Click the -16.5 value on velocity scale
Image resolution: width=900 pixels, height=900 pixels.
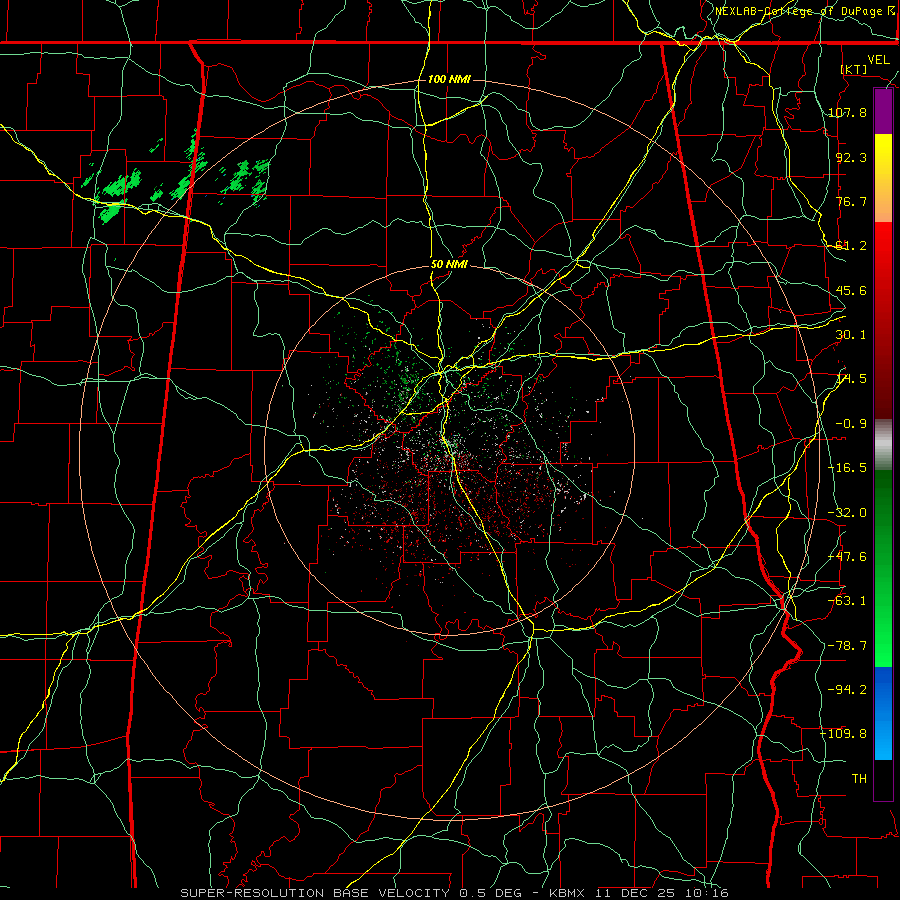[847, 468]
